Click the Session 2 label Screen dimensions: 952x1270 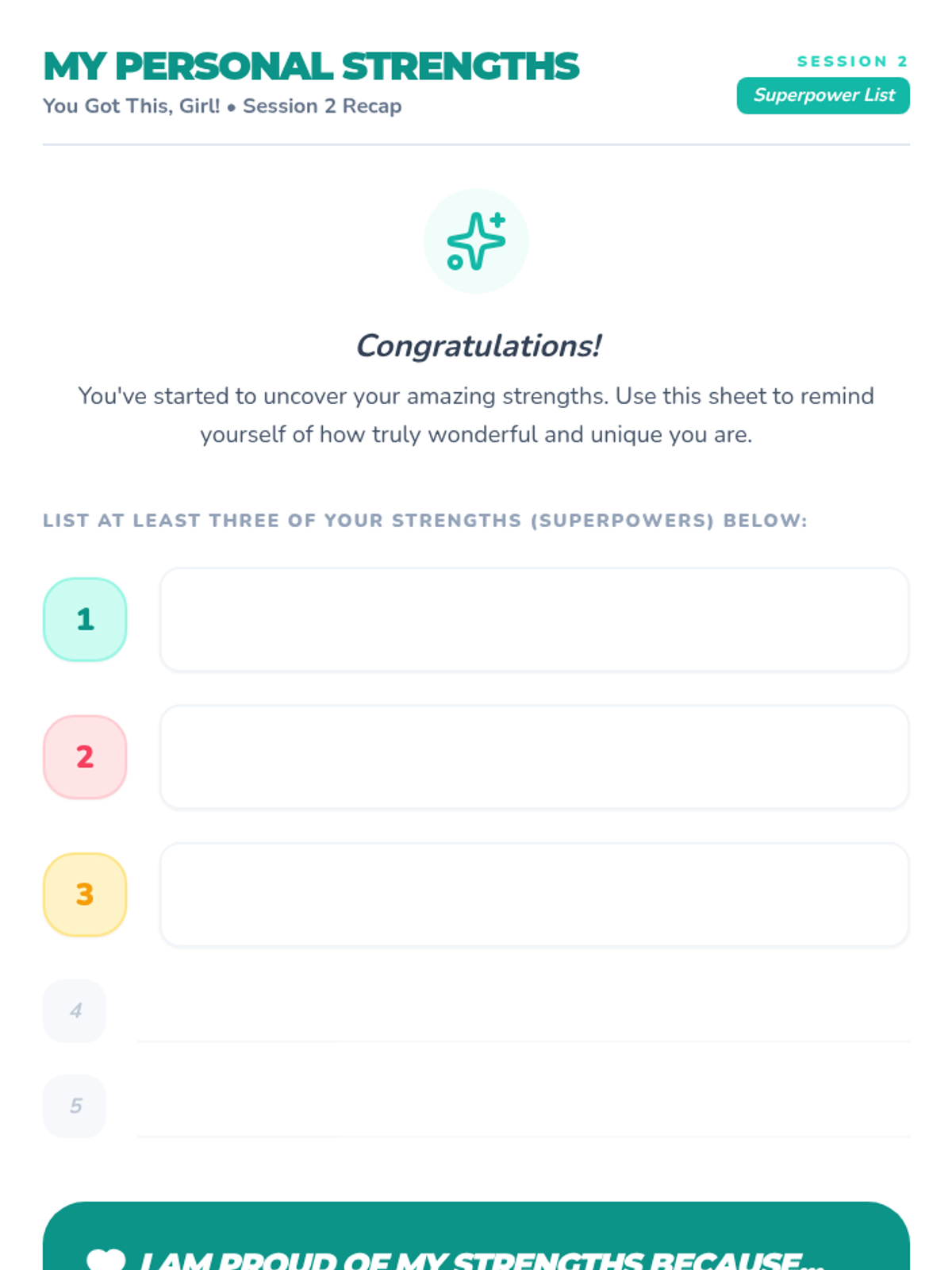point(852,61)
